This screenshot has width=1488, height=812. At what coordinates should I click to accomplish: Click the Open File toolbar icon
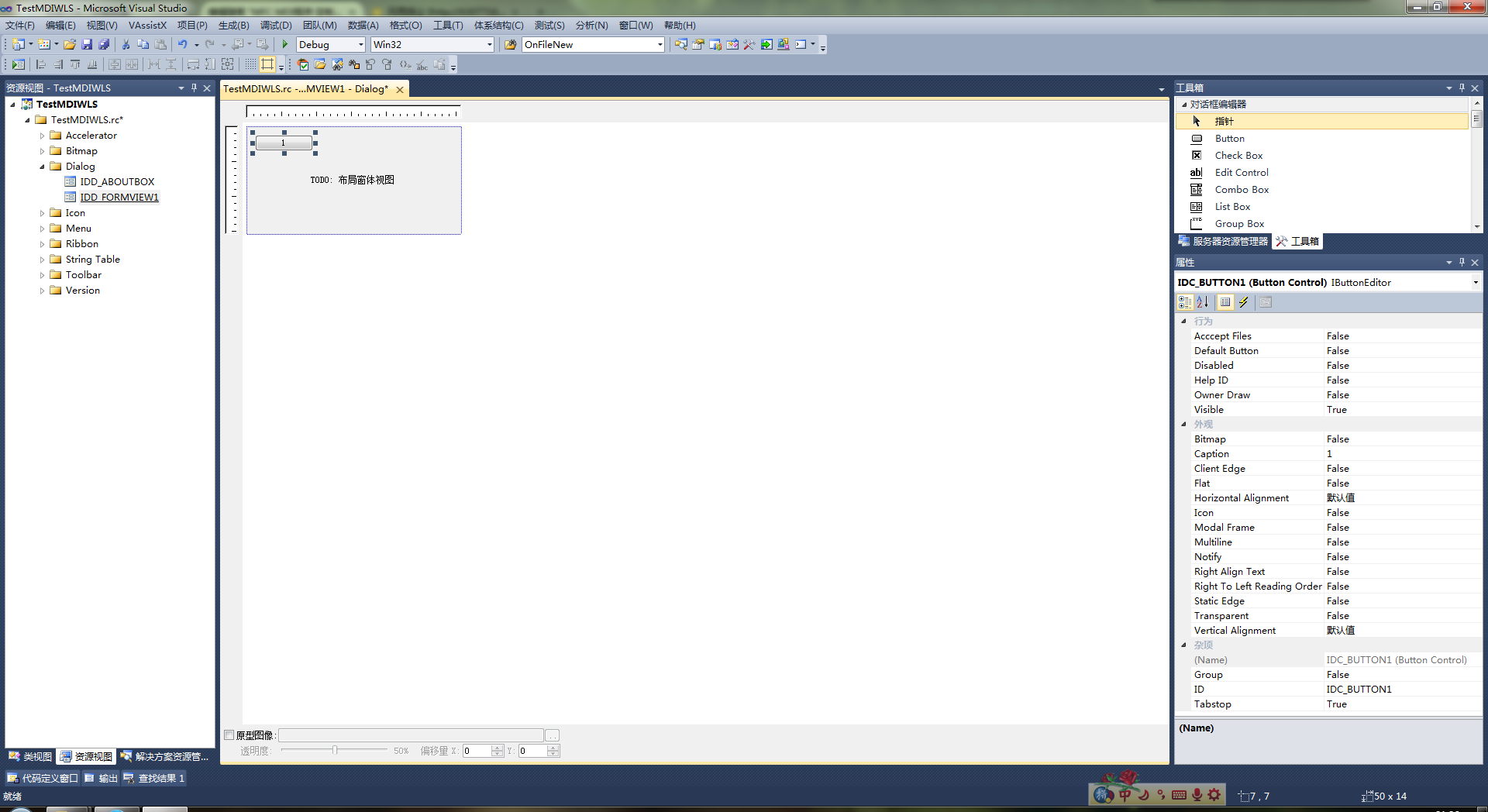click(70, 45)
